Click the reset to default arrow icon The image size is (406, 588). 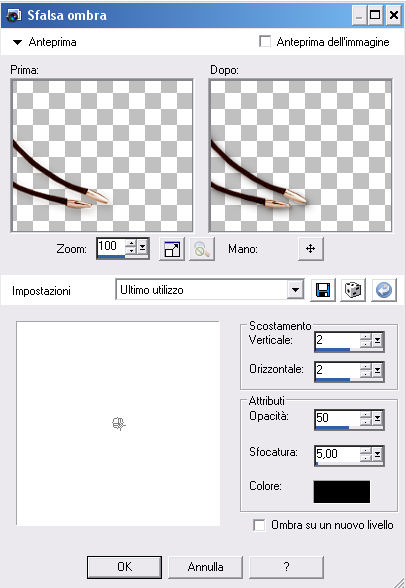pos(384,290)
